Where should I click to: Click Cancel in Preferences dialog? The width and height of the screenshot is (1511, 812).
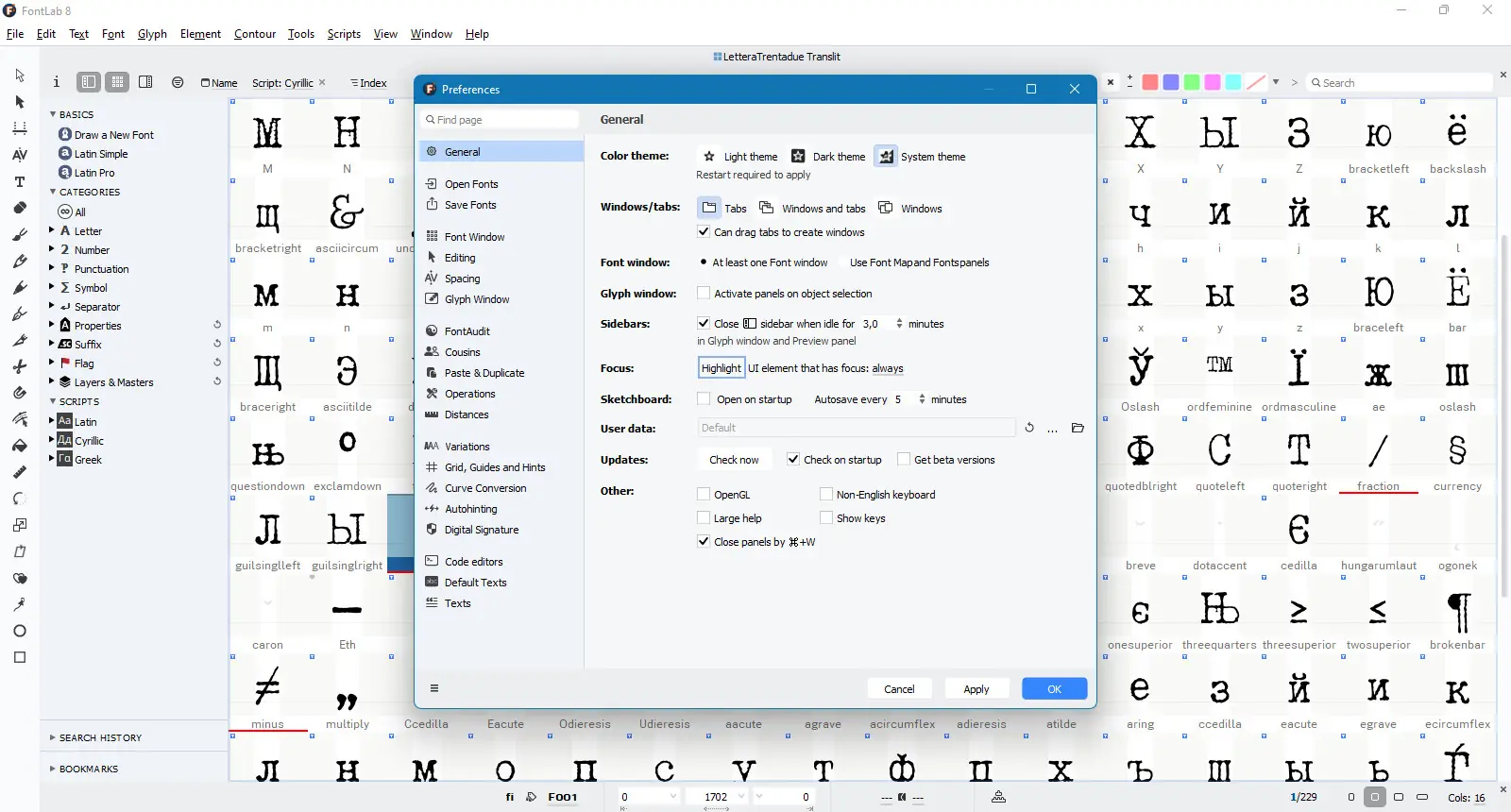click(x=899, y=689)
